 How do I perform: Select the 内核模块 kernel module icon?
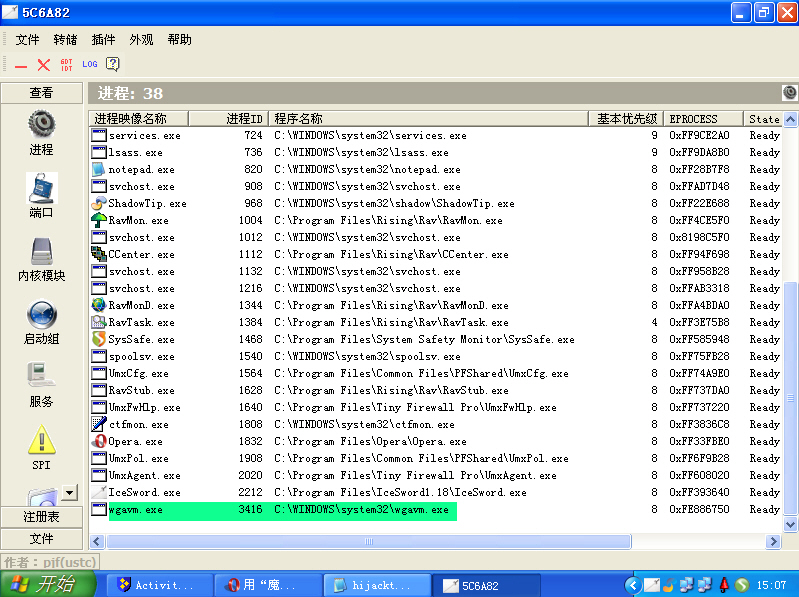42,252
